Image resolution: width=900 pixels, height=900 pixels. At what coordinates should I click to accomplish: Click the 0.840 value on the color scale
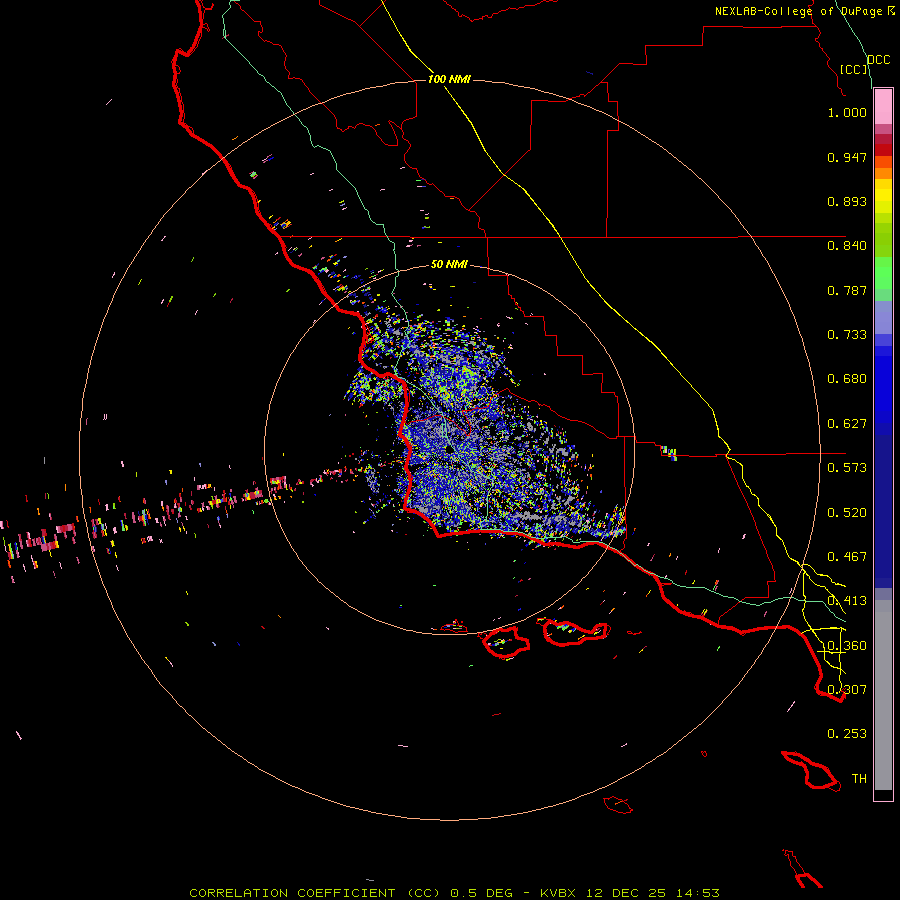tap(847, 246)
